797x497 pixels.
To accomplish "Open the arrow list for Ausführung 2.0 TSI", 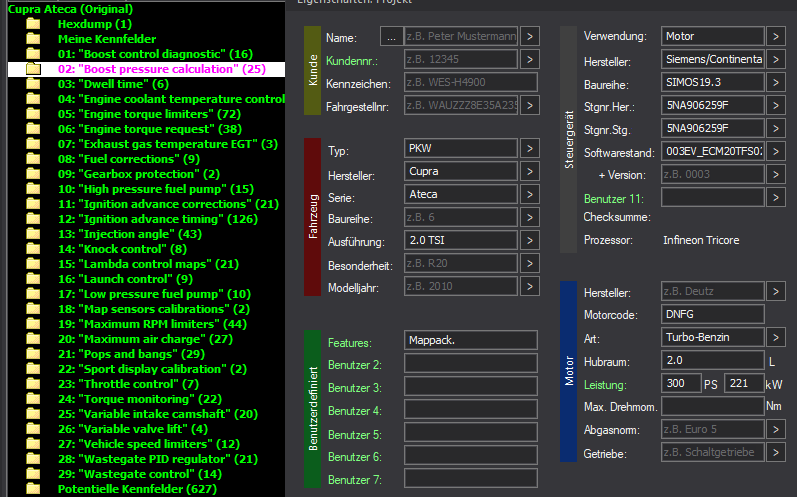I will 530,240.
